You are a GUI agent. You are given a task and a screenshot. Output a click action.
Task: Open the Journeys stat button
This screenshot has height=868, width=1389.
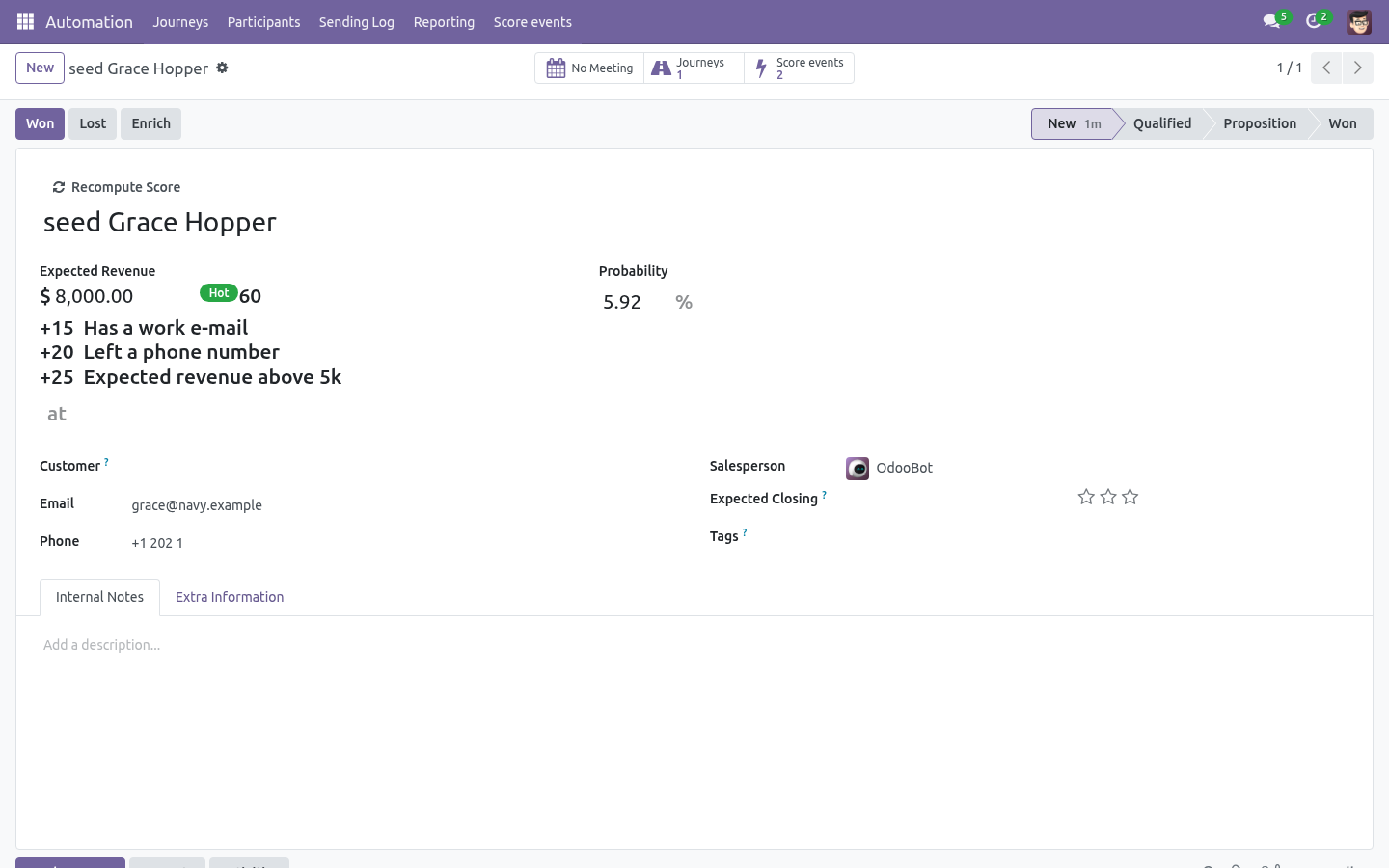tap(694, 68)
